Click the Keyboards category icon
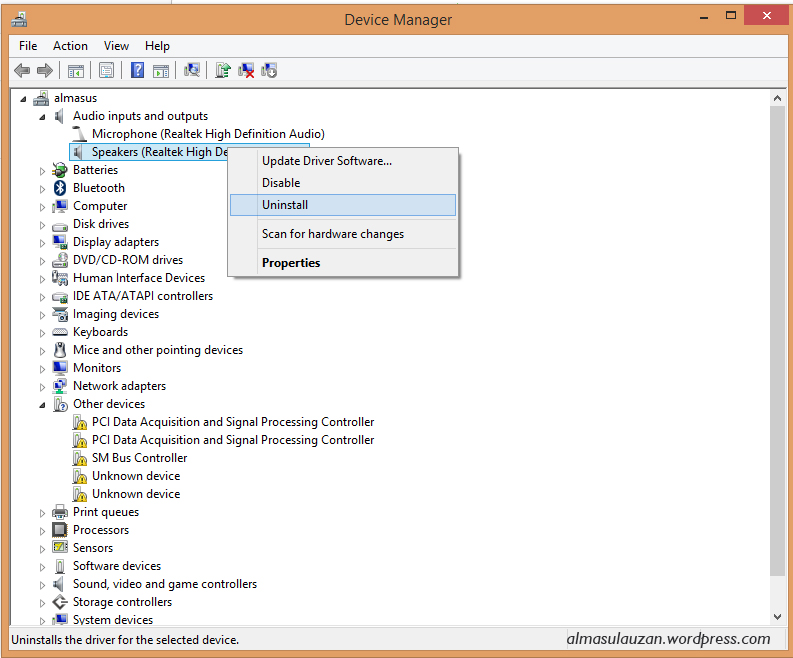The image size is (793, 658). tap(60, 332)
